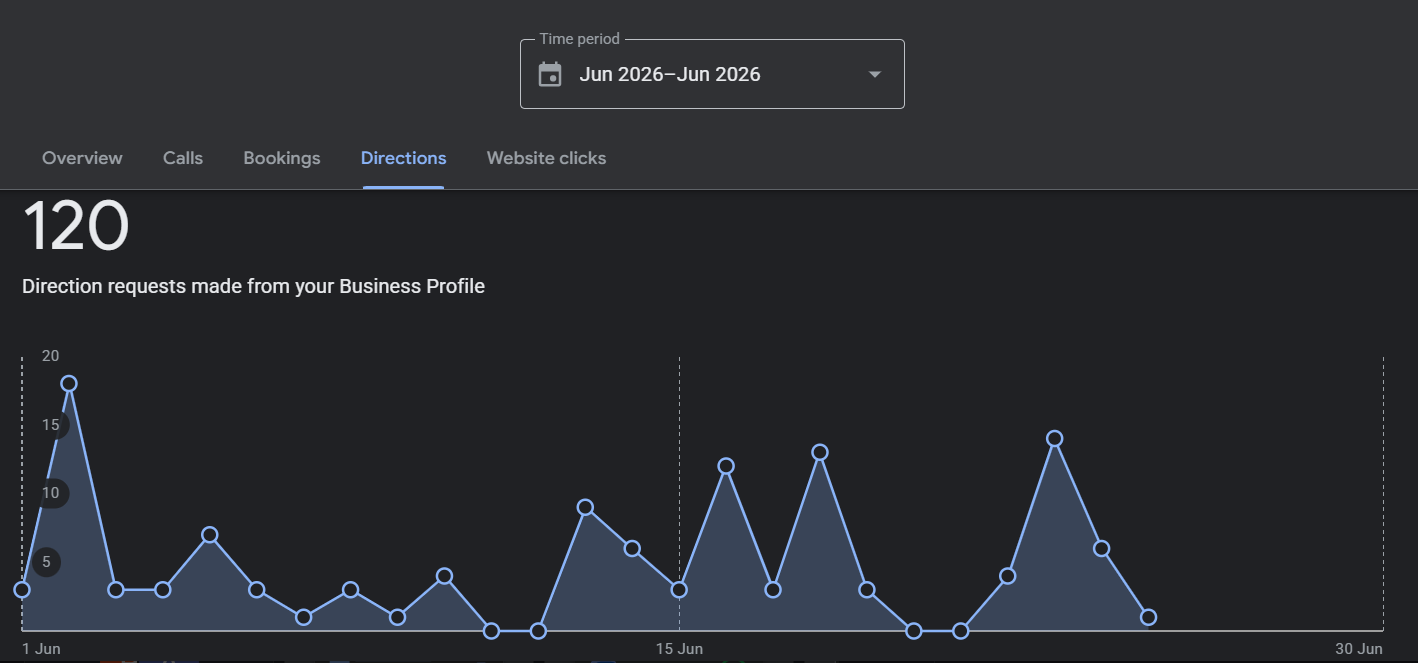Click the 5 label on the y-axis
The height and width of the screenshot is (663, 1418).
(46, 562)
